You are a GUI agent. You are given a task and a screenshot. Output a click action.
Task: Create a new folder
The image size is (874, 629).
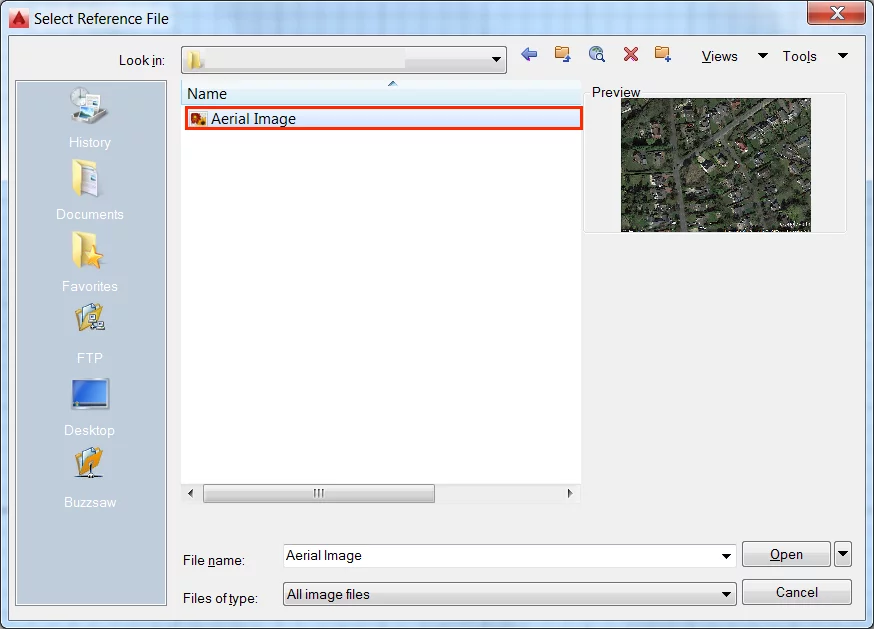click(663, 55)
